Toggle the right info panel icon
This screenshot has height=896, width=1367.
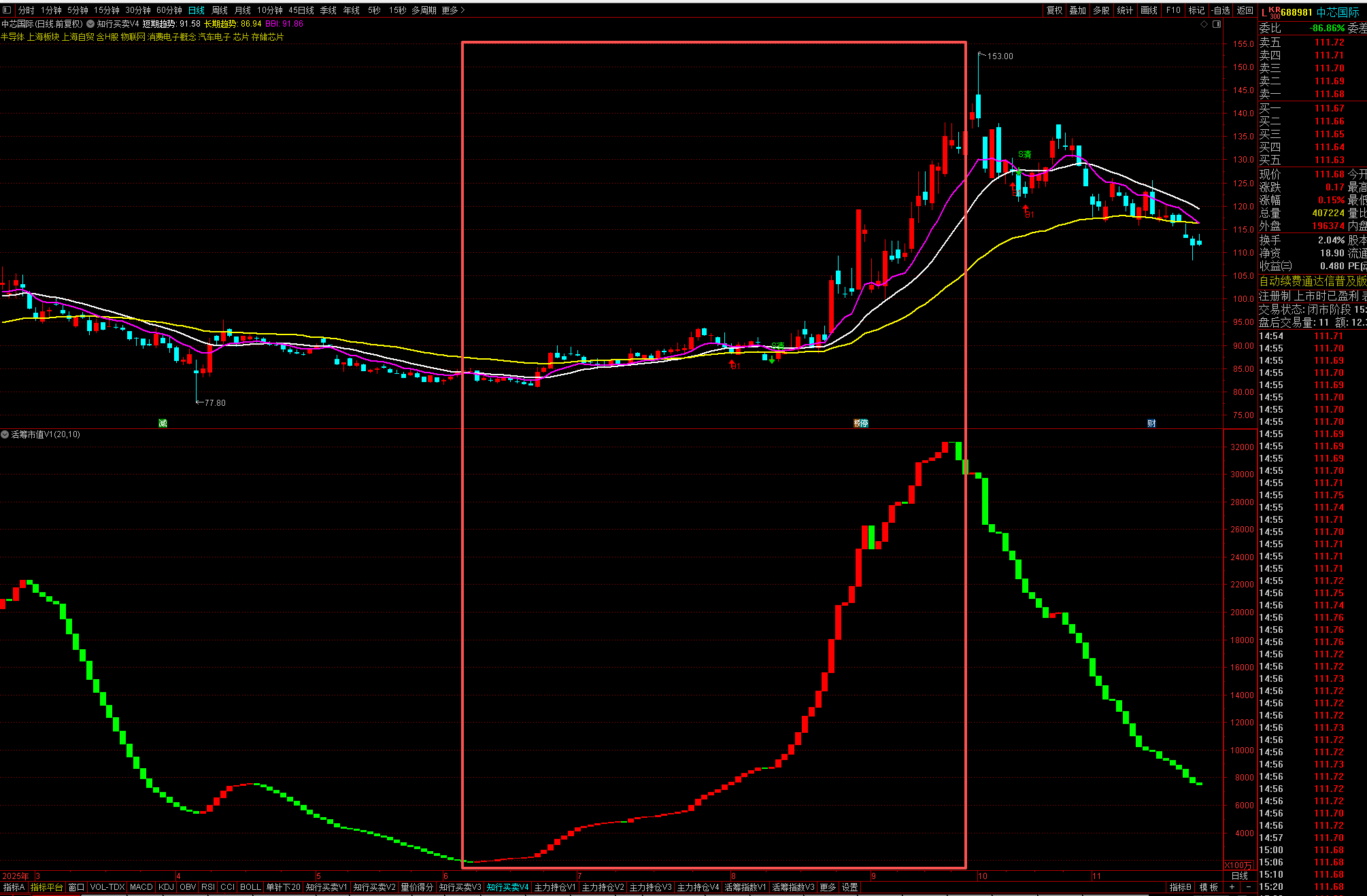tap(1217, 24)
